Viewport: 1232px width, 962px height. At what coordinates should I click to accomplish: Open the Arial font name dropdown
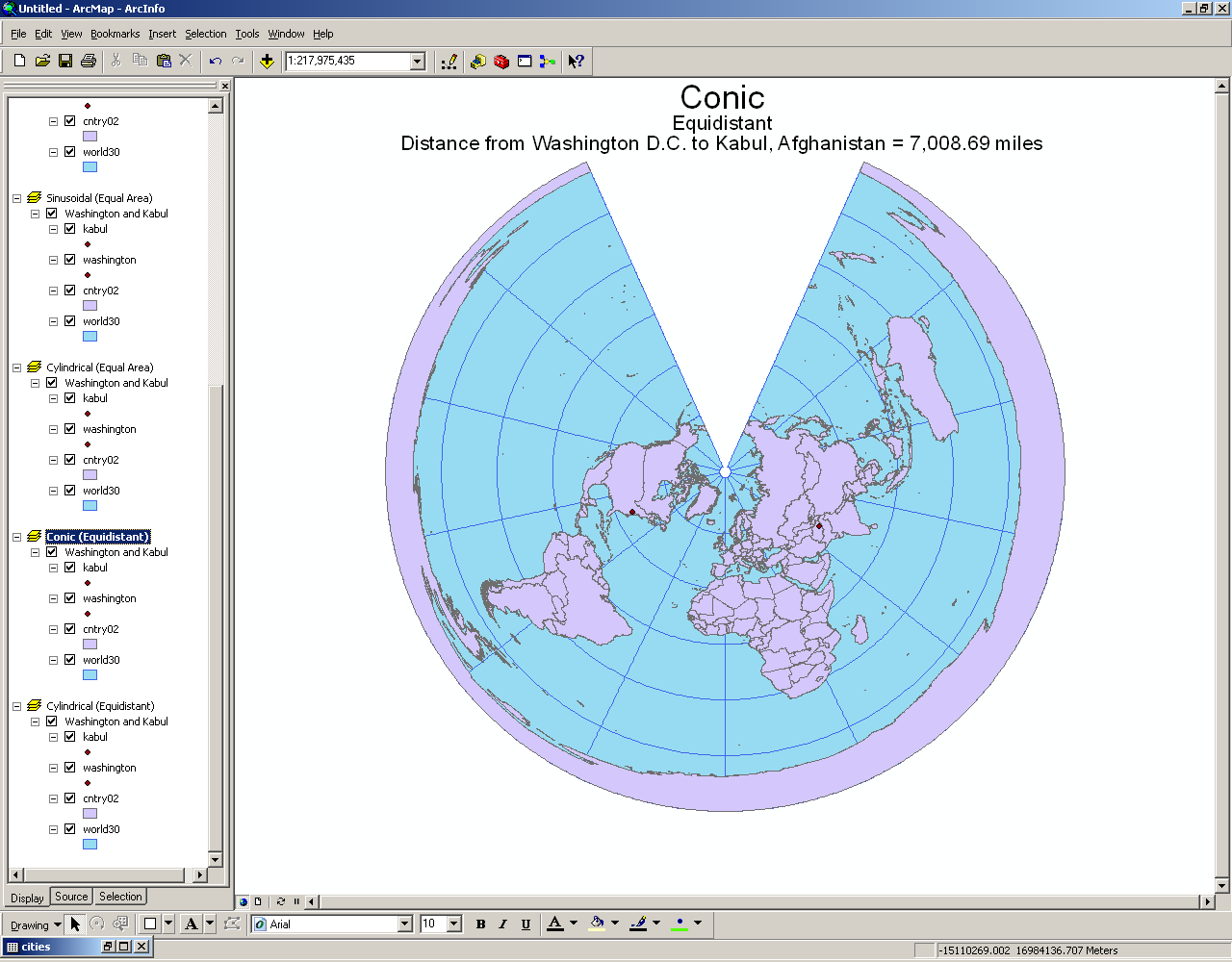[x=405, y=924]
